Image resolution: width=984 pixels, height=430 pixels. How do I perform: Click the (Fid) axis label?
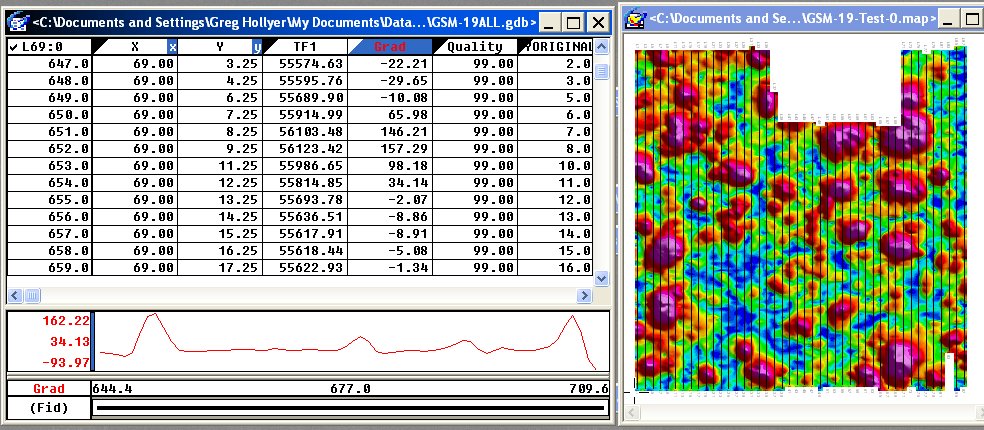tap(48, 408)
